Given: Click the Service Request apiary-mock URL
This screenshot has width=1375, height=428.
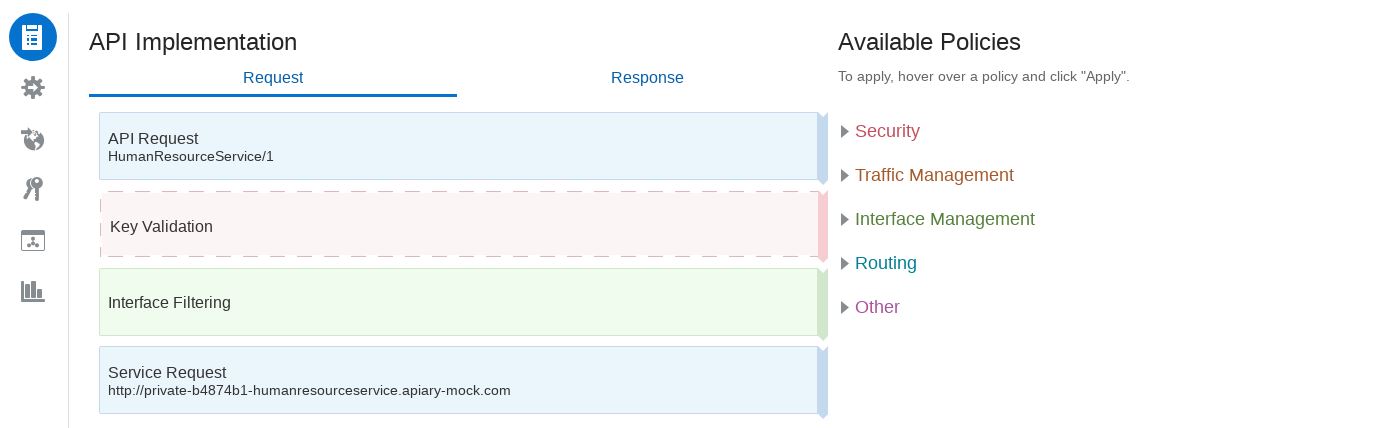Looking at the screenshot, I should (309, 391).
